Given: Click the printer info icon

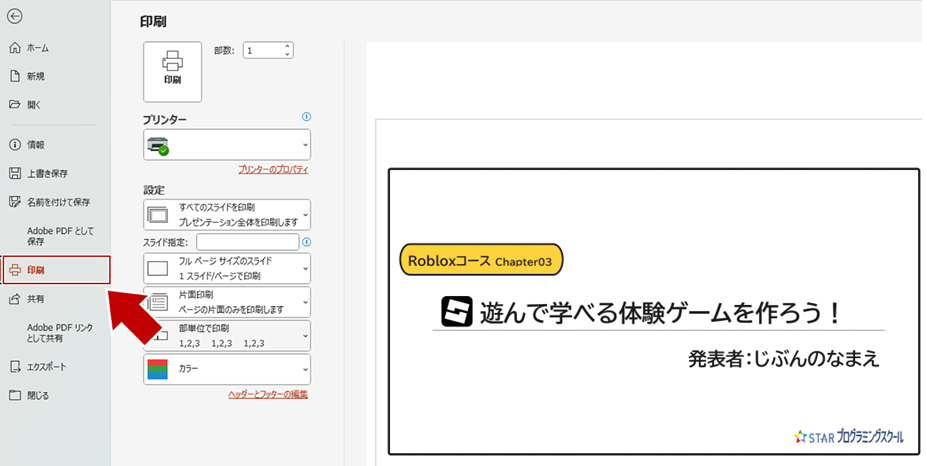Looking at the screenshot, I should tap(306, 117).
